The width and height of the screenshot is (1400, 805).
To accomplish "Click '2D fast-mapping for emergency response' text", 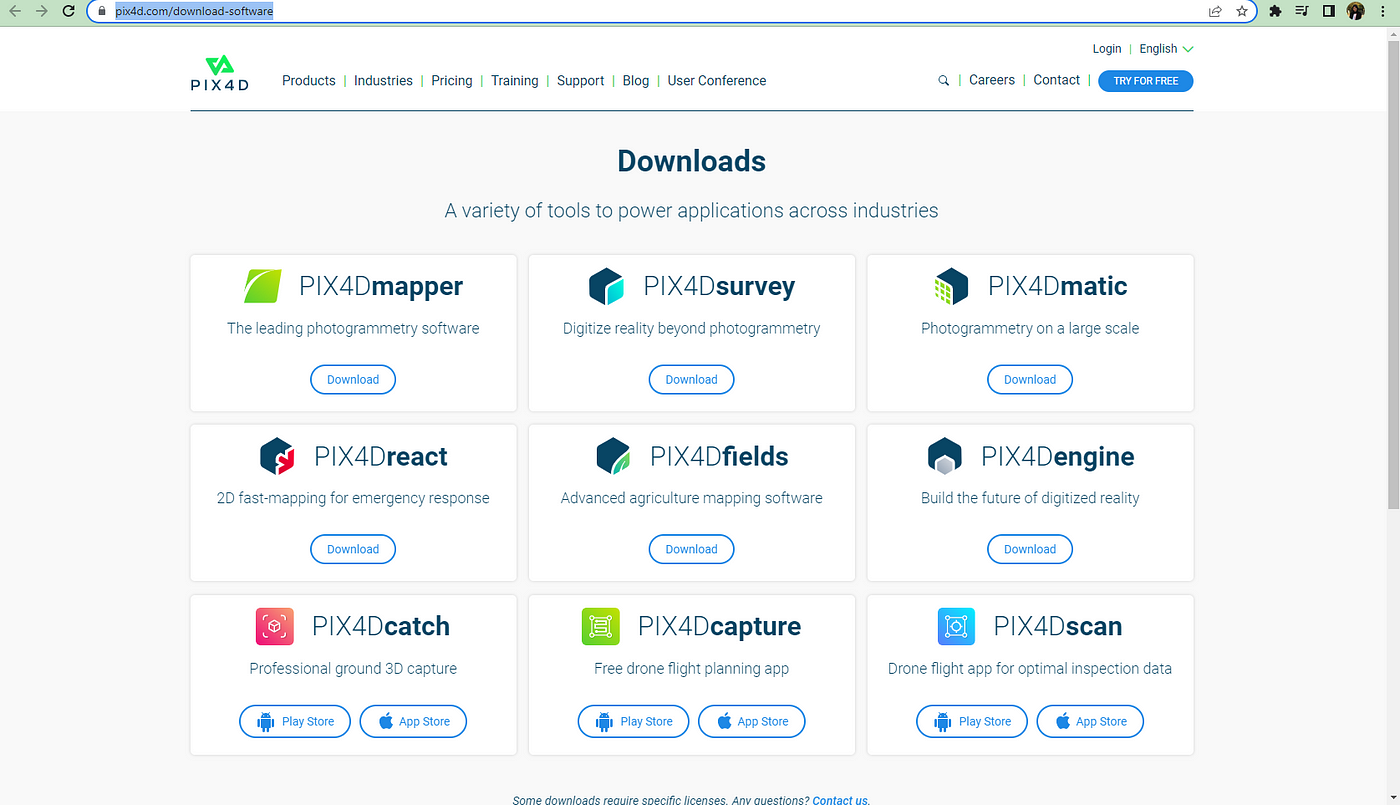I will [x=353, y=498].
